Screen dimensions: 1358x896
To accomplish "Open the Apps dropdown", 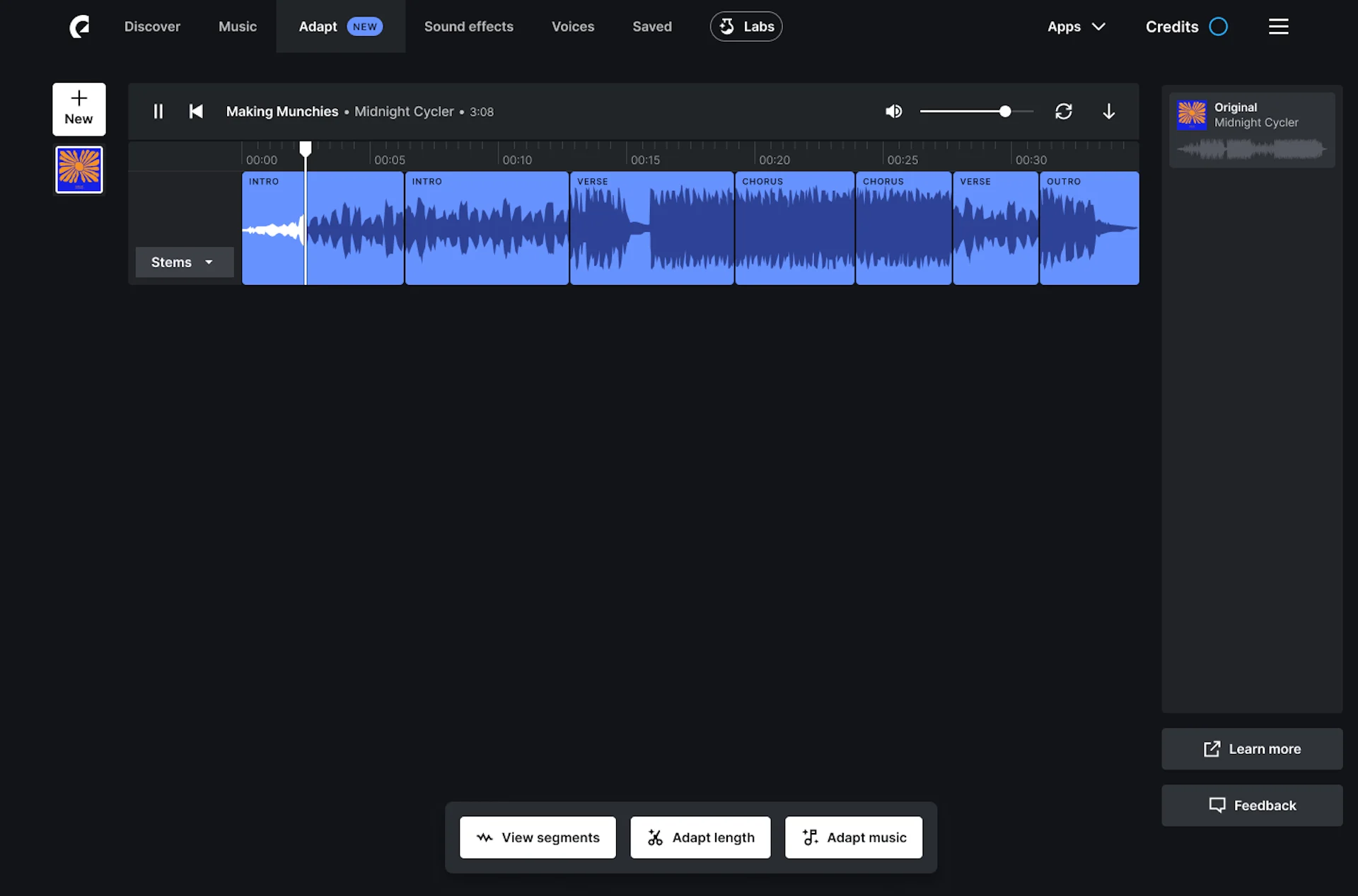I will pyautogui.click(x=1076, y=26).
